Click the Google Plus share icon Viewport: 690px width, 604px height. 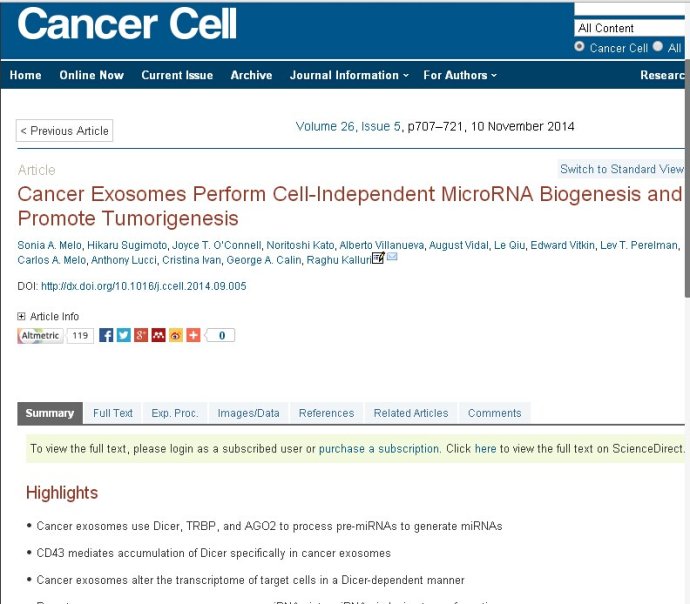(x=141, y=336)
